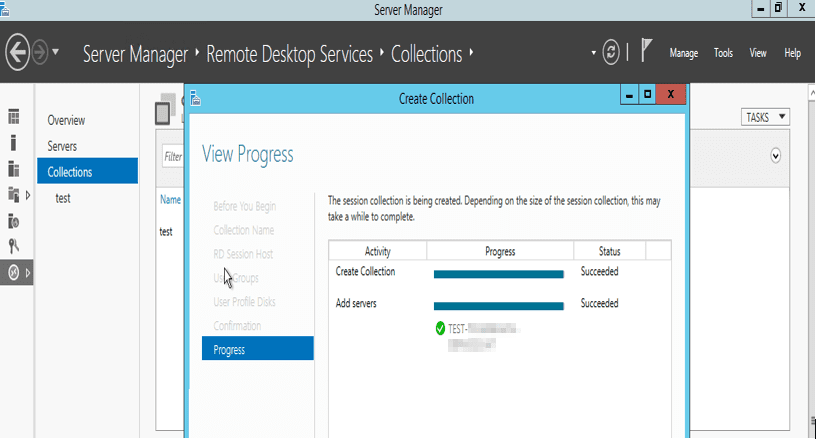Expand the navigation history dropdown arrow
The width and height of the screenshot is (816, 442).
pyautogui.click(x=56, y=52)
